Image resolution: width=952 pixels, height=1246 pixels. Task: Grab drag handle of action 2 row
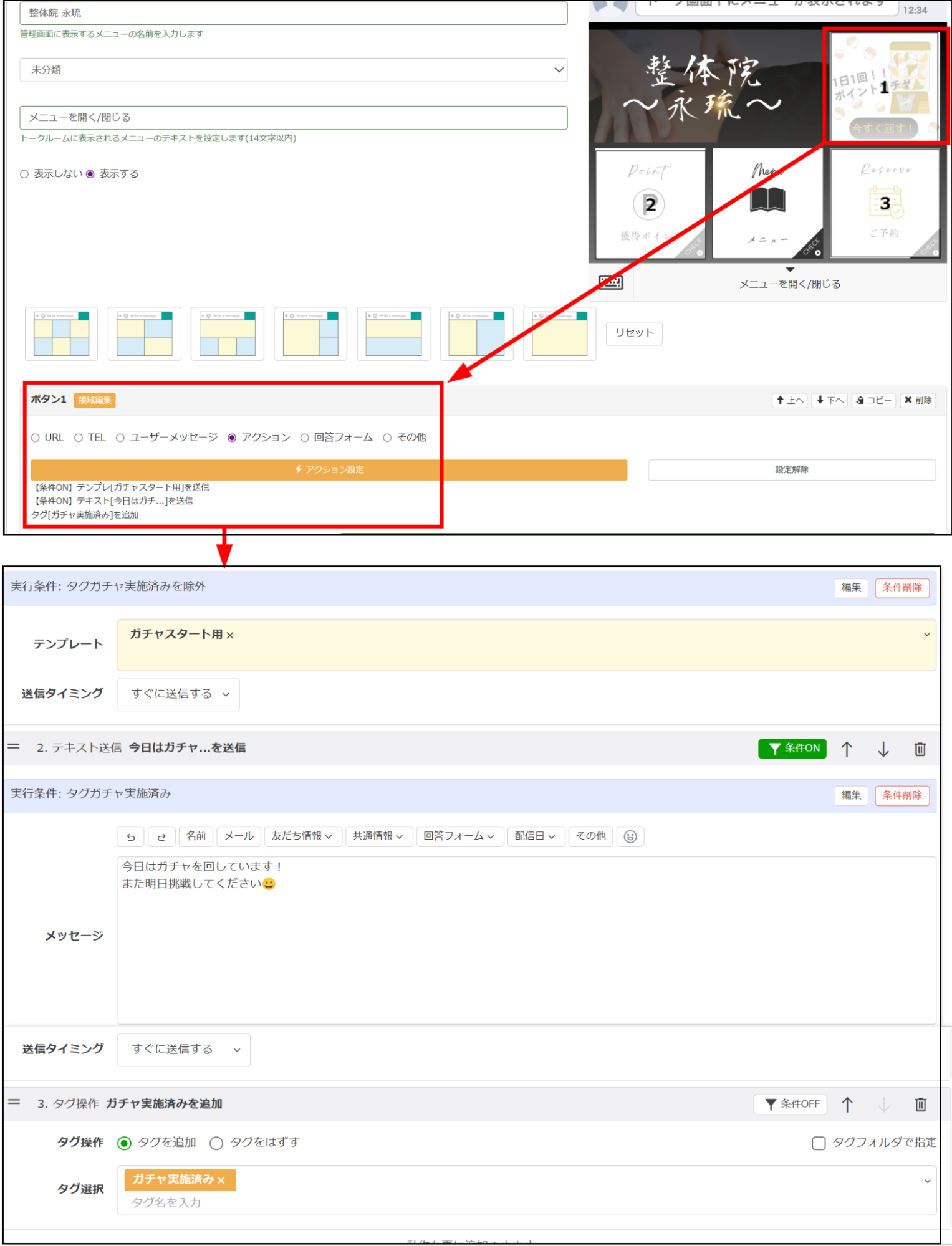[x=14, y=747]
